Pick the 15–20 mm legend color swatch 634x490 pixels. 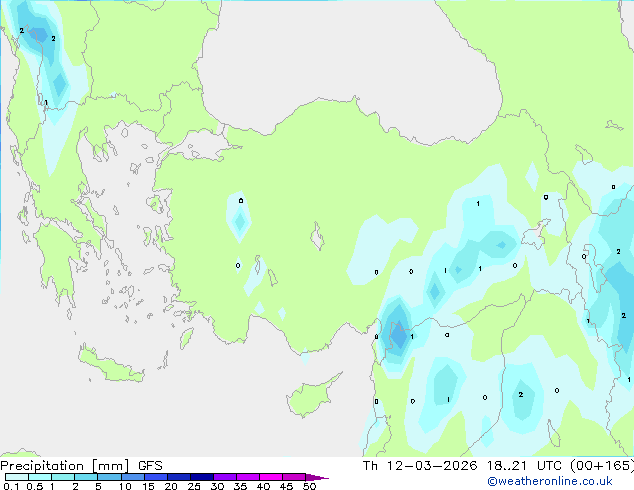pyautogui.click(x=156, y=477)
